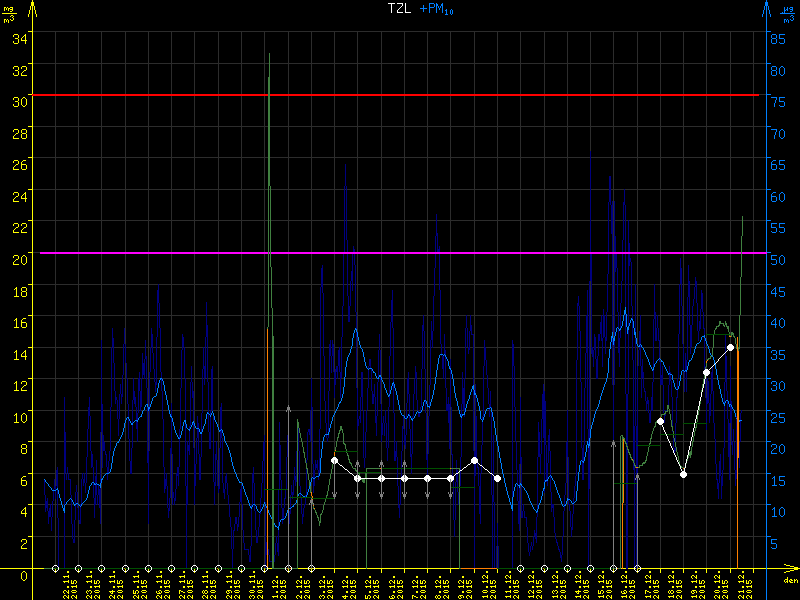This screenshot has width=800, height=600.
Task: Click the 22.11.2015 date label
Action: [x=67, y=585]
